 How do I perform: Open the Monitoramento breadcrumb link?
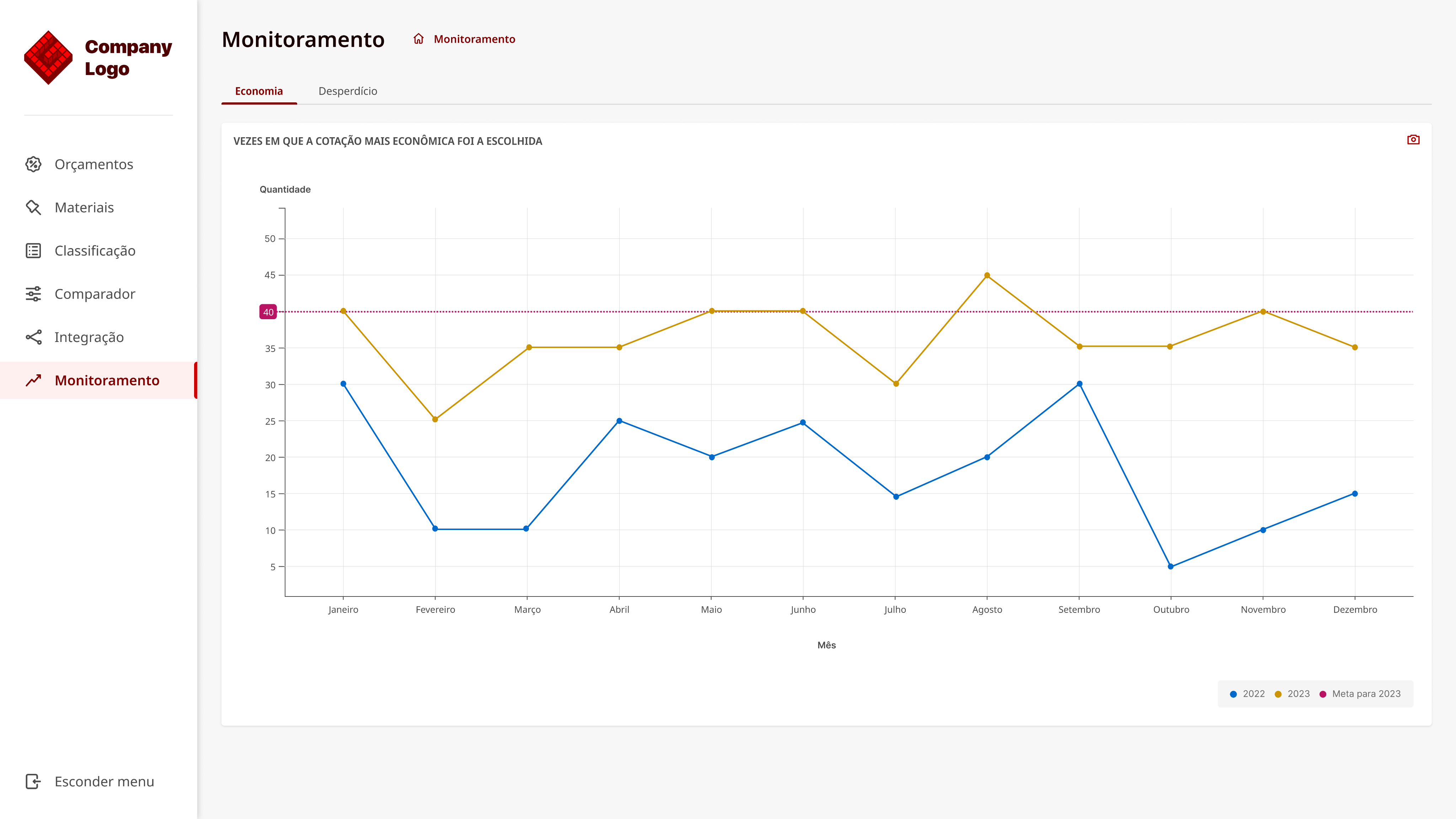474,39
